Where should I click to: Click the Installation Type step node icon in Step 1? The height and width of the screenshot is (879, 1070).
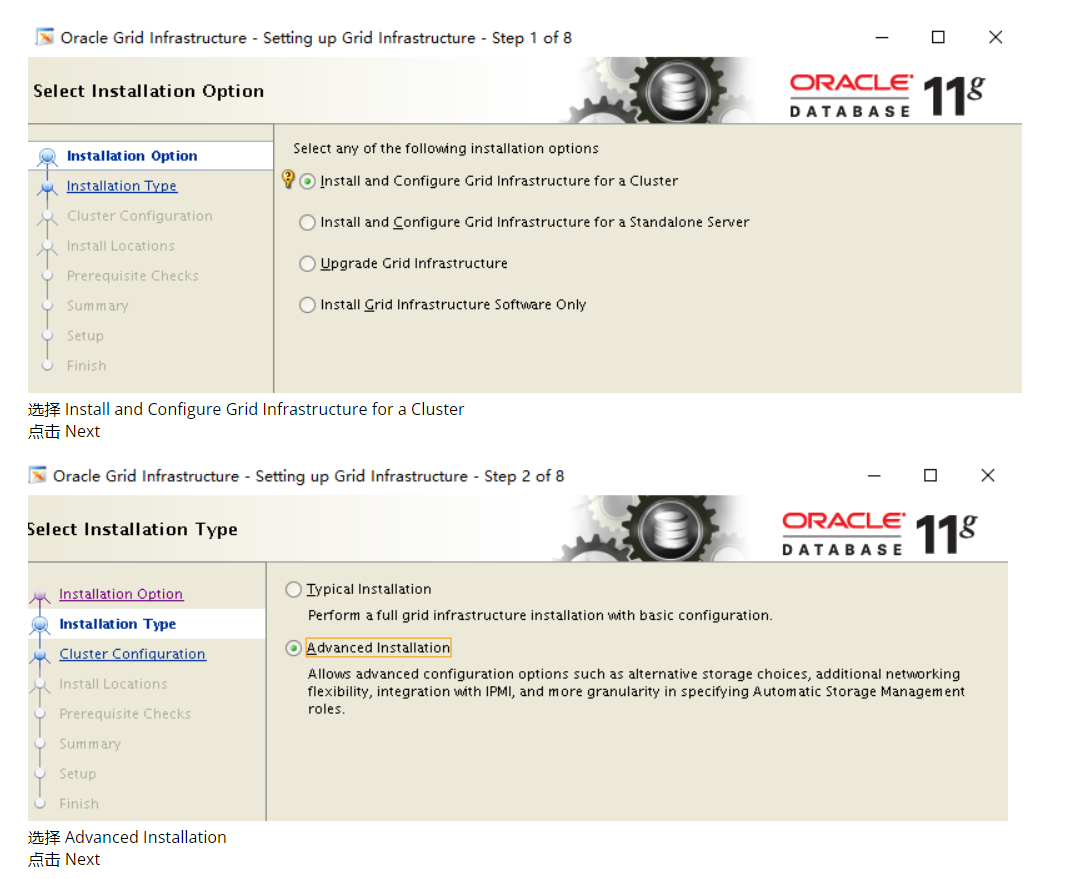tap(47, 187)
